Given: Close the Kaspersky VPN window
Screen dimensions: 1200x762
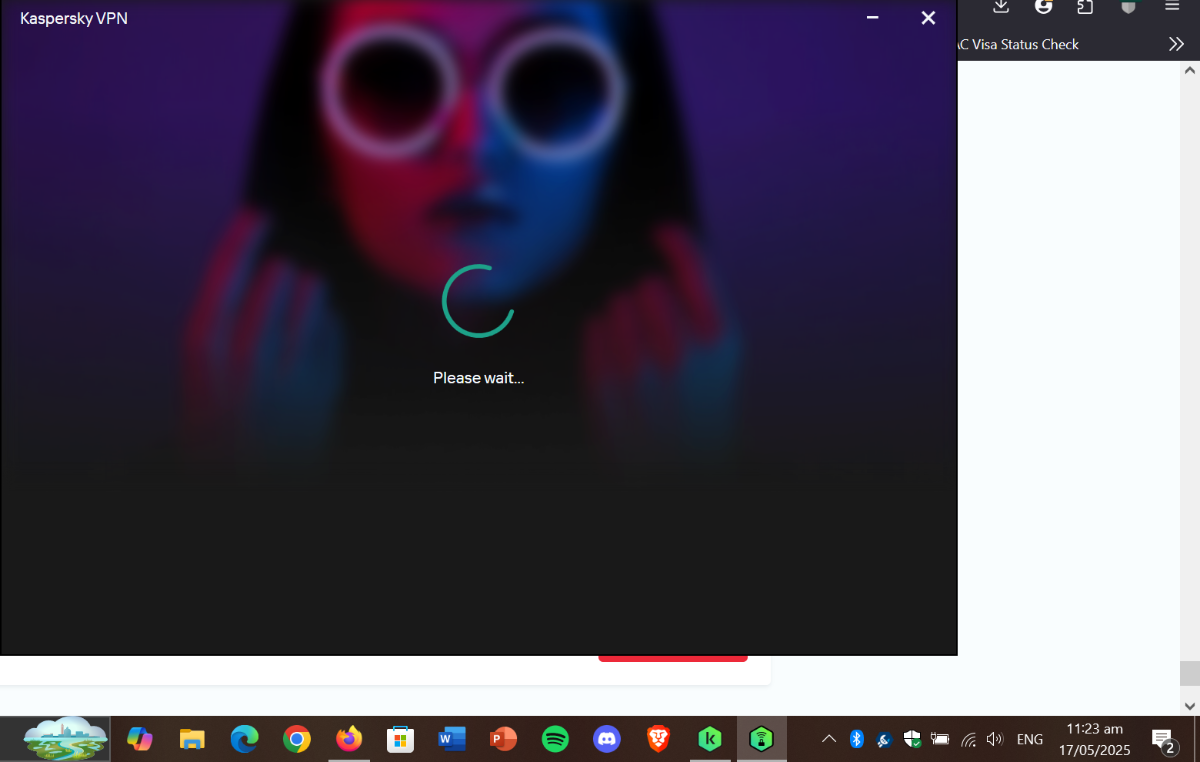Looking at the screenshot, I should (928, 18).
